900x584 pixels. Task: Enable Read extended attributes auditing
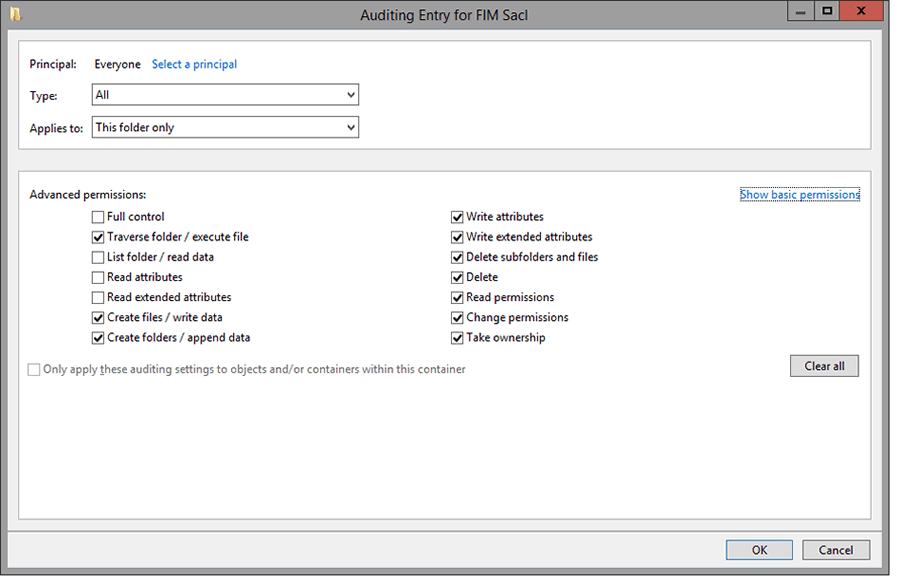tap(98, 297)
